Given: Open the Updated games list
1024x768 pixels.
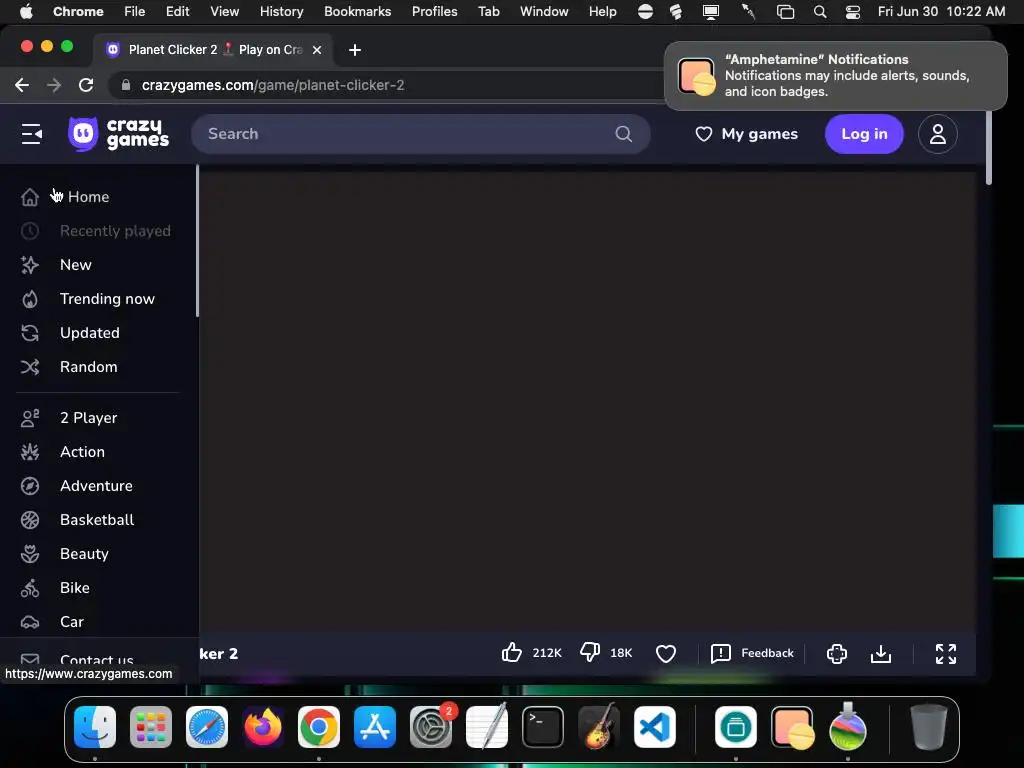Looking at the screenshot, I should (x=89, y=333).
